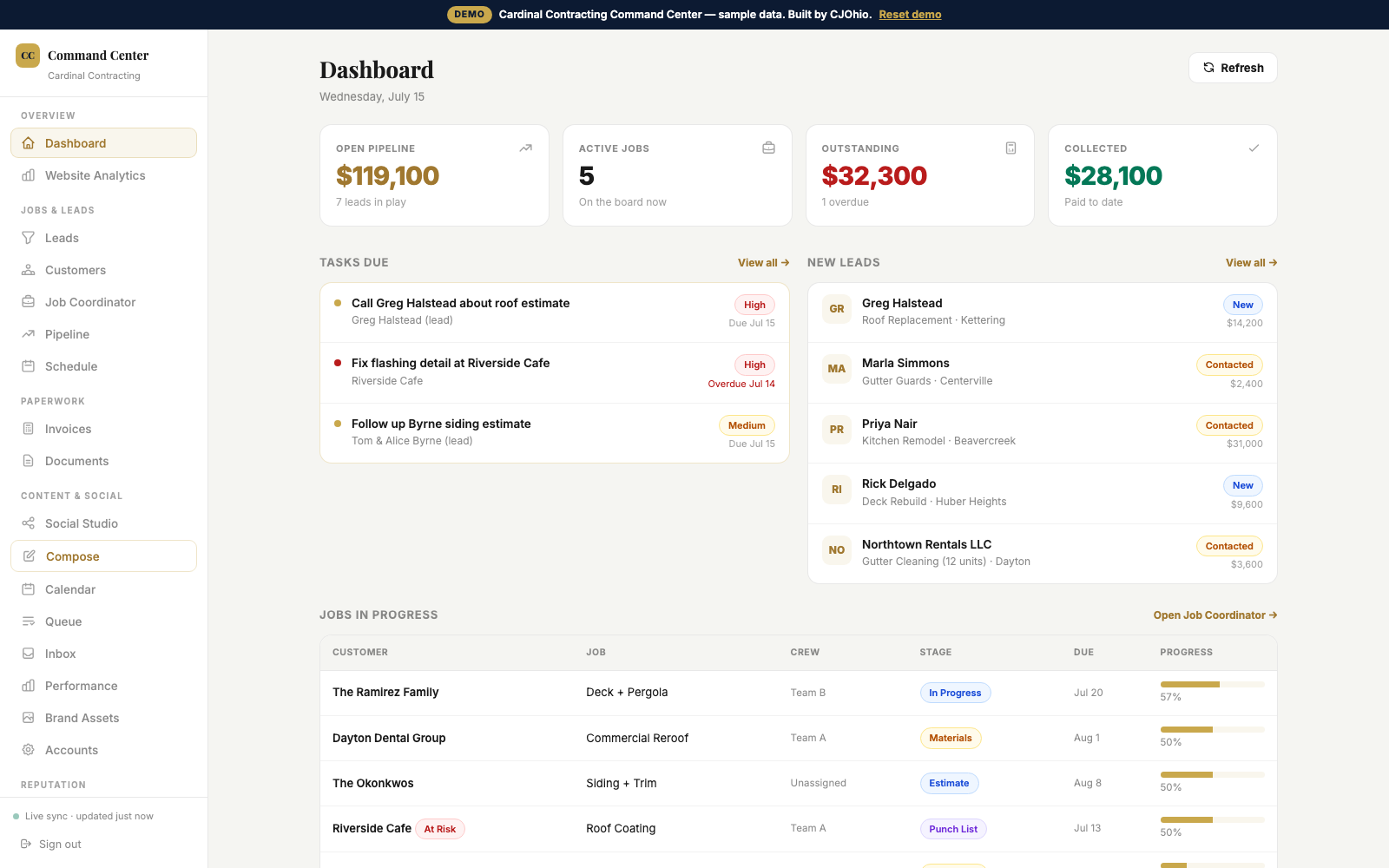This screenshot has width=1389, height=868.
Task: Click the Overdue Jul 14 text
Action: (x=741, y=384)
